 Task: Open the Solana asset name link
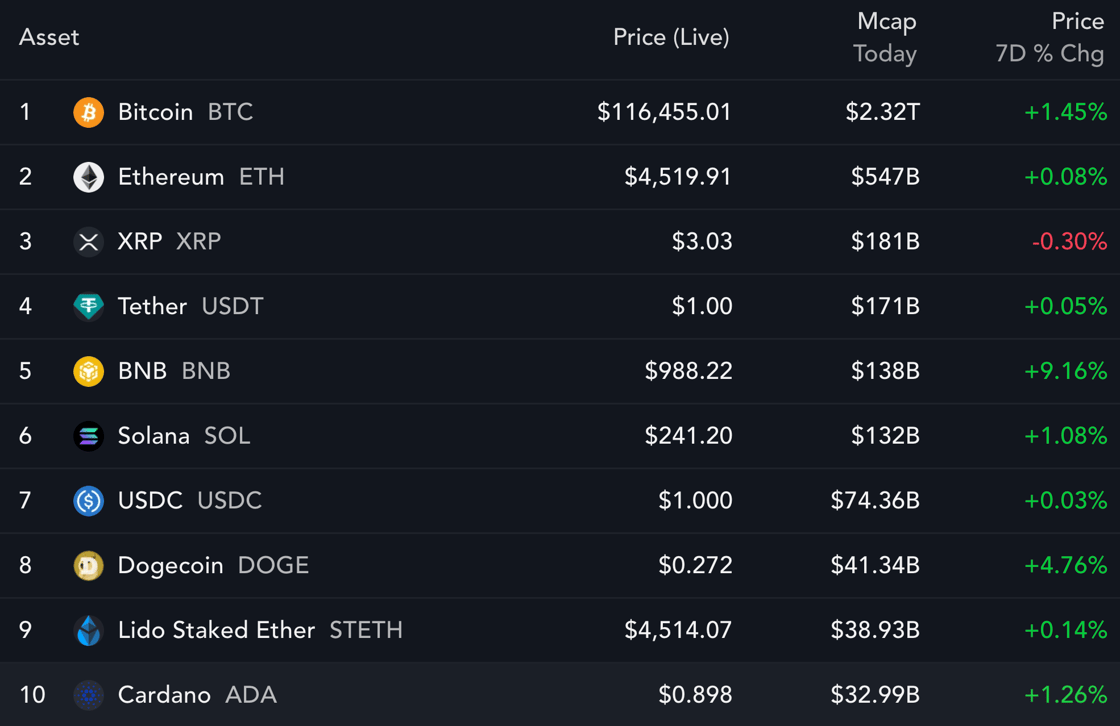coord(153,436)
